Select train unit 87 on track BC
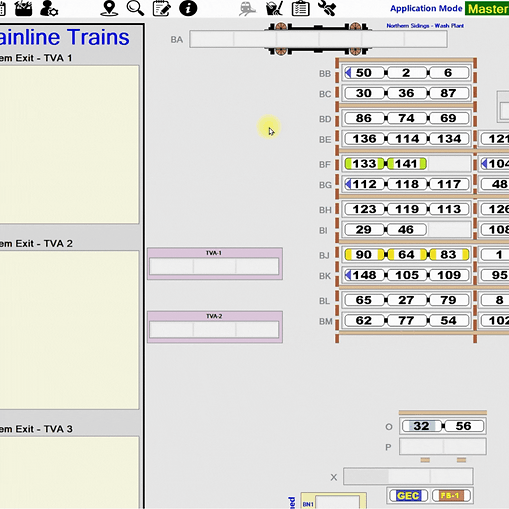This screenshot has width=509, height=509. pyautogui.click(x=449, y=93)
